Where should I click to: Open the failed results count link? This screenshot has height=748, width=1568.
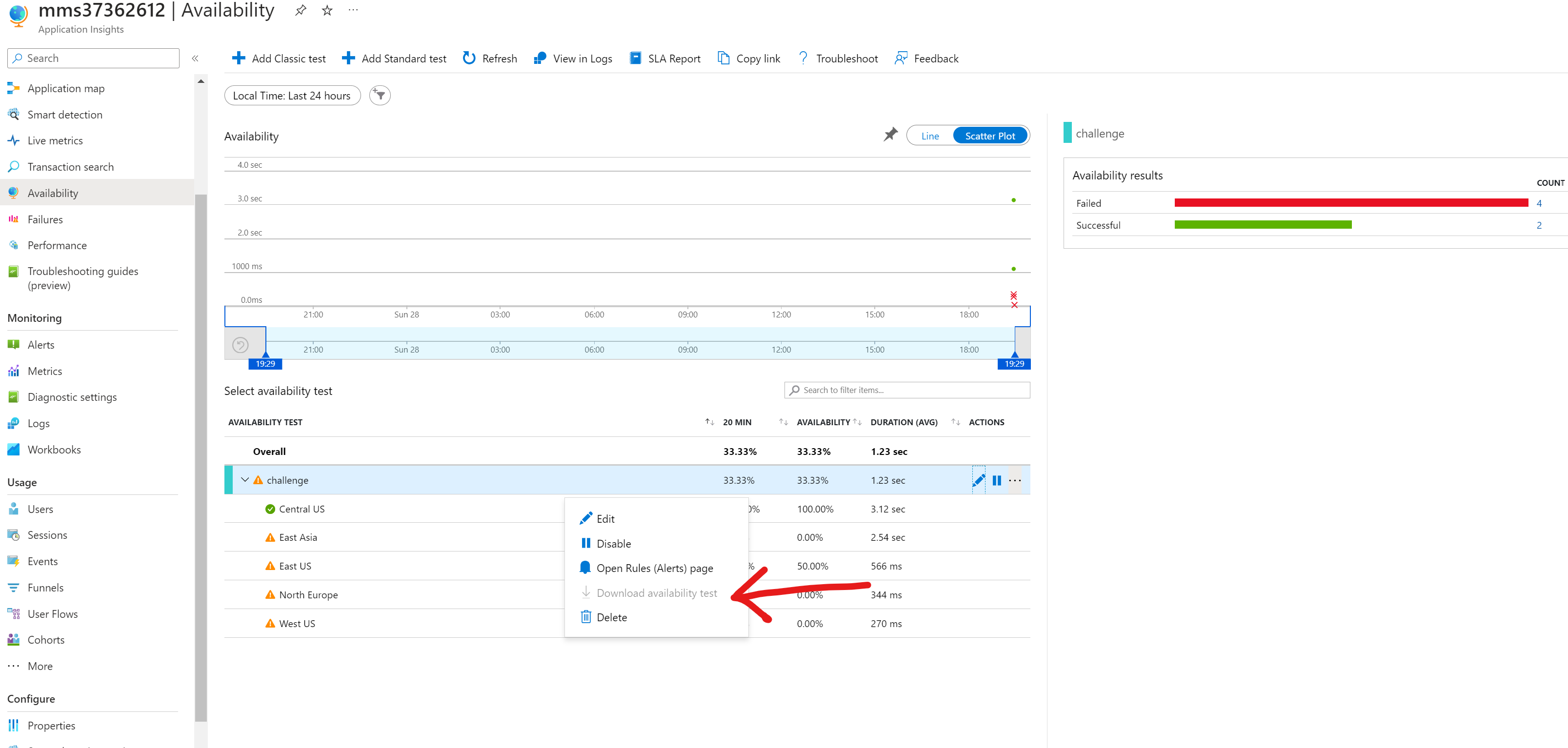[x=1539, y=203]
